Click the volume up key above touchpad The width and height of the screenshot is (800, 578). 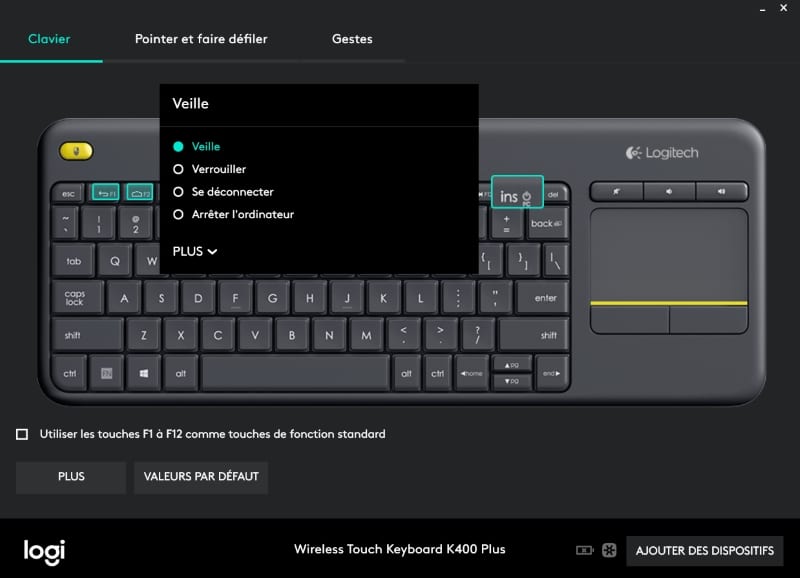(x=721, y=191)
